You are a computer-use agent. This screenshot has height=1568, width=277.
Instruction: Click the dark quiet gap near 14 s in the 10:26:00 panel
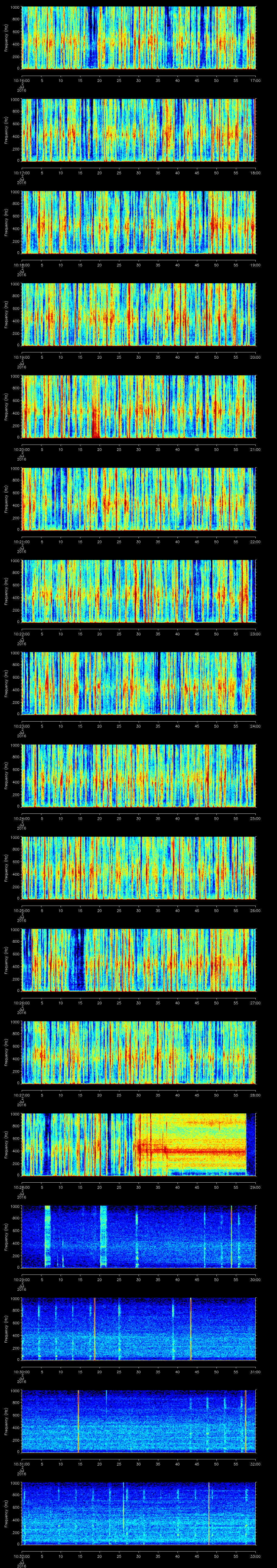click(x=77, y=960)
